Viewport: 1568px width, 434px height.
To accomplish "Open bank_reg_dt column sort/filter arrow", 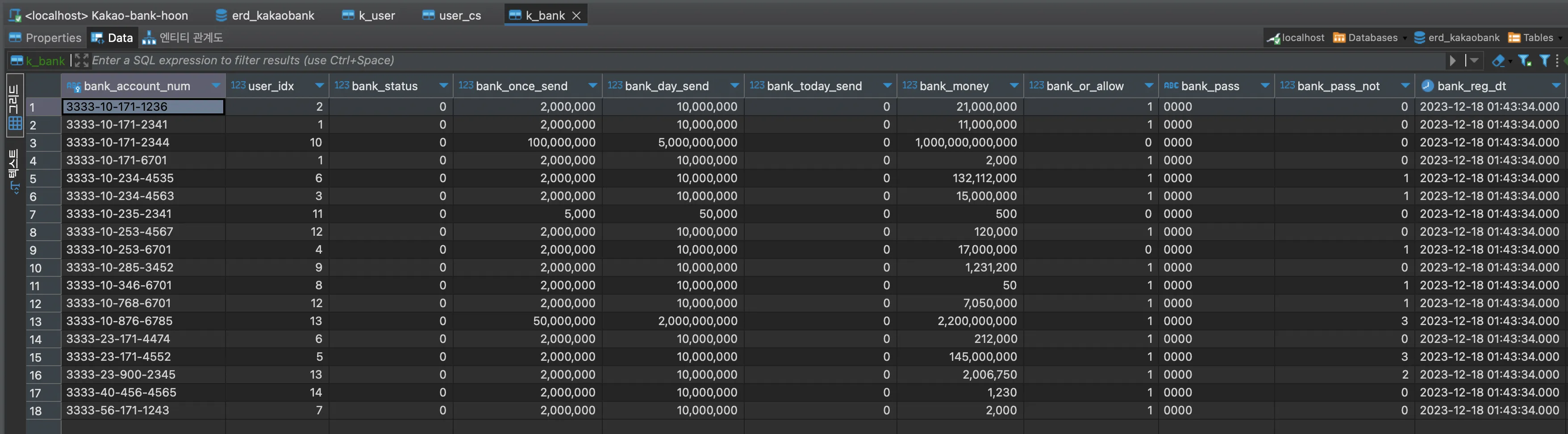I will pos(1556,86).
